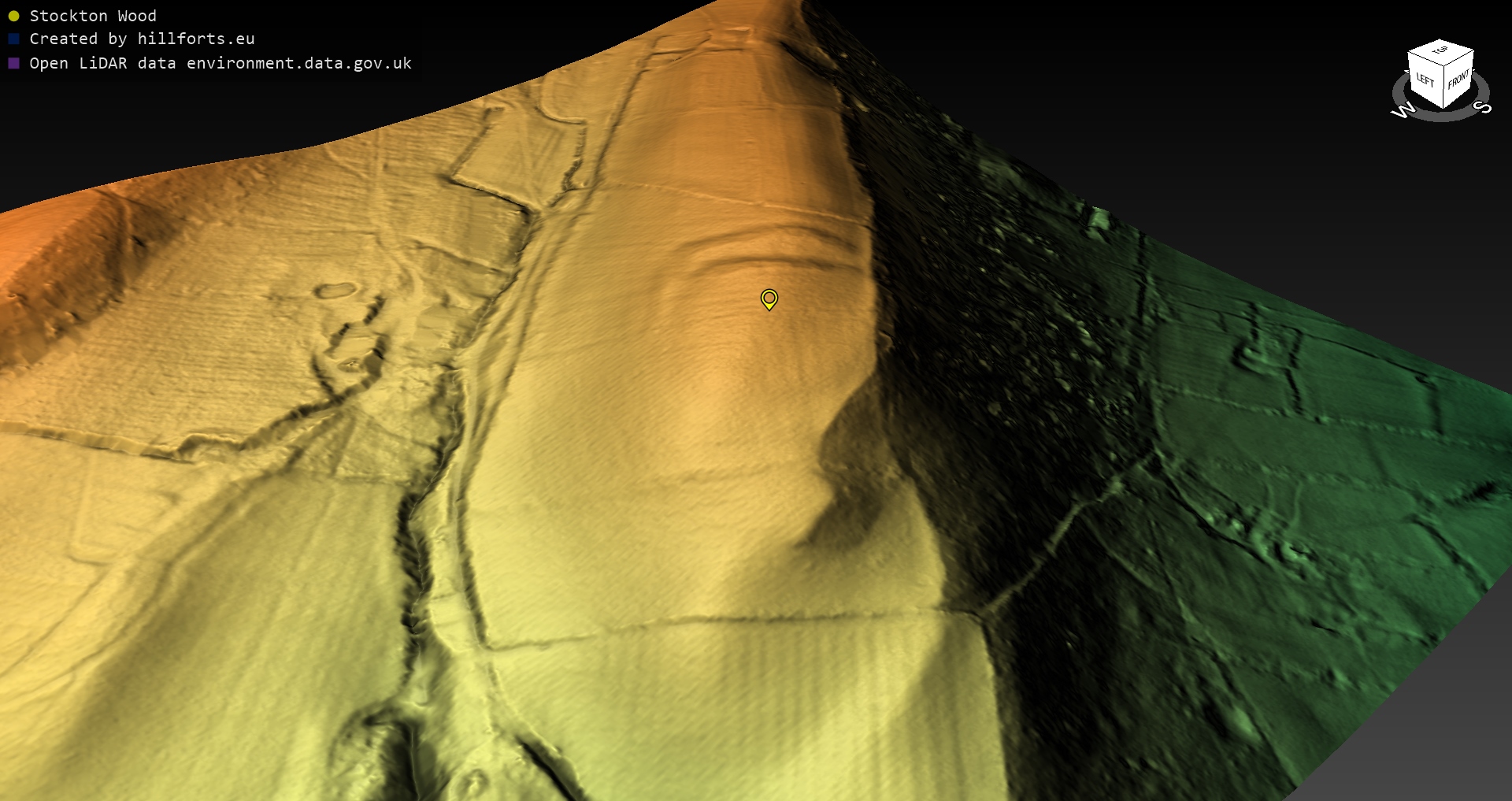Screen dimensions: 1512x801
Task: Open the hillforts.eu credit text
Action: click(196, 39)
